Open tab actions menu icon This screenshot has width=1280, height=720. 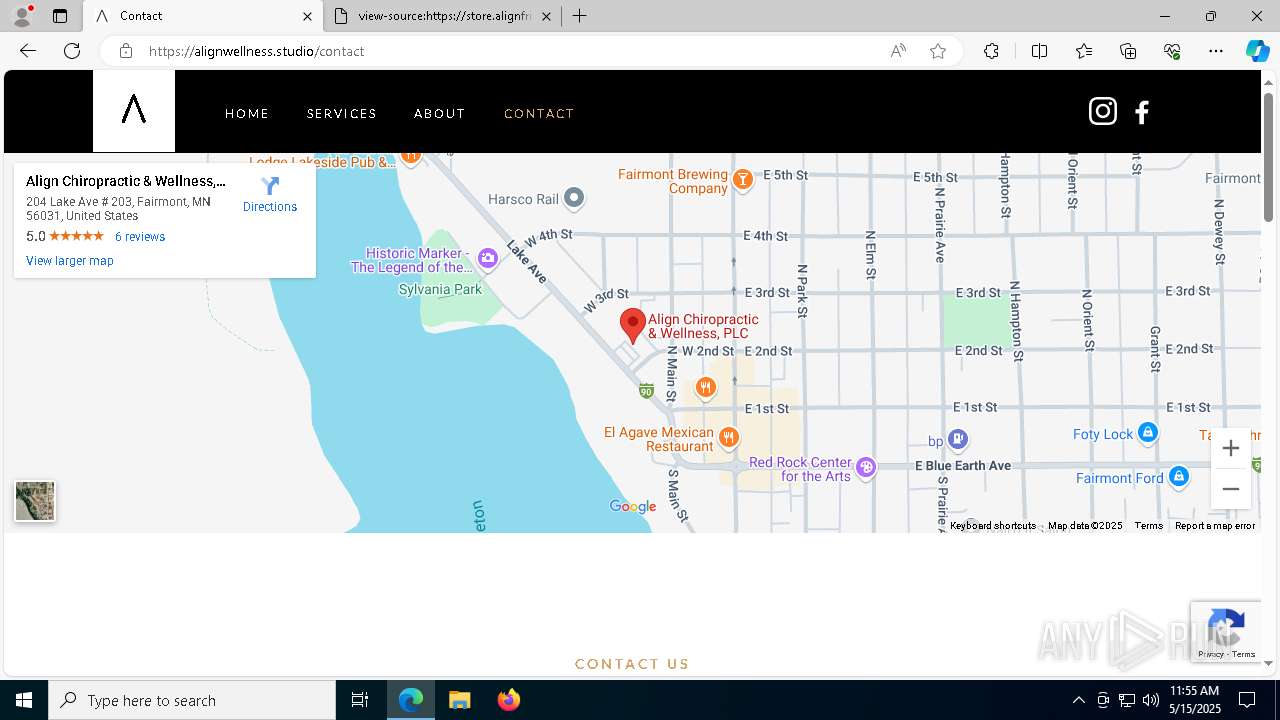pos(60,16)
